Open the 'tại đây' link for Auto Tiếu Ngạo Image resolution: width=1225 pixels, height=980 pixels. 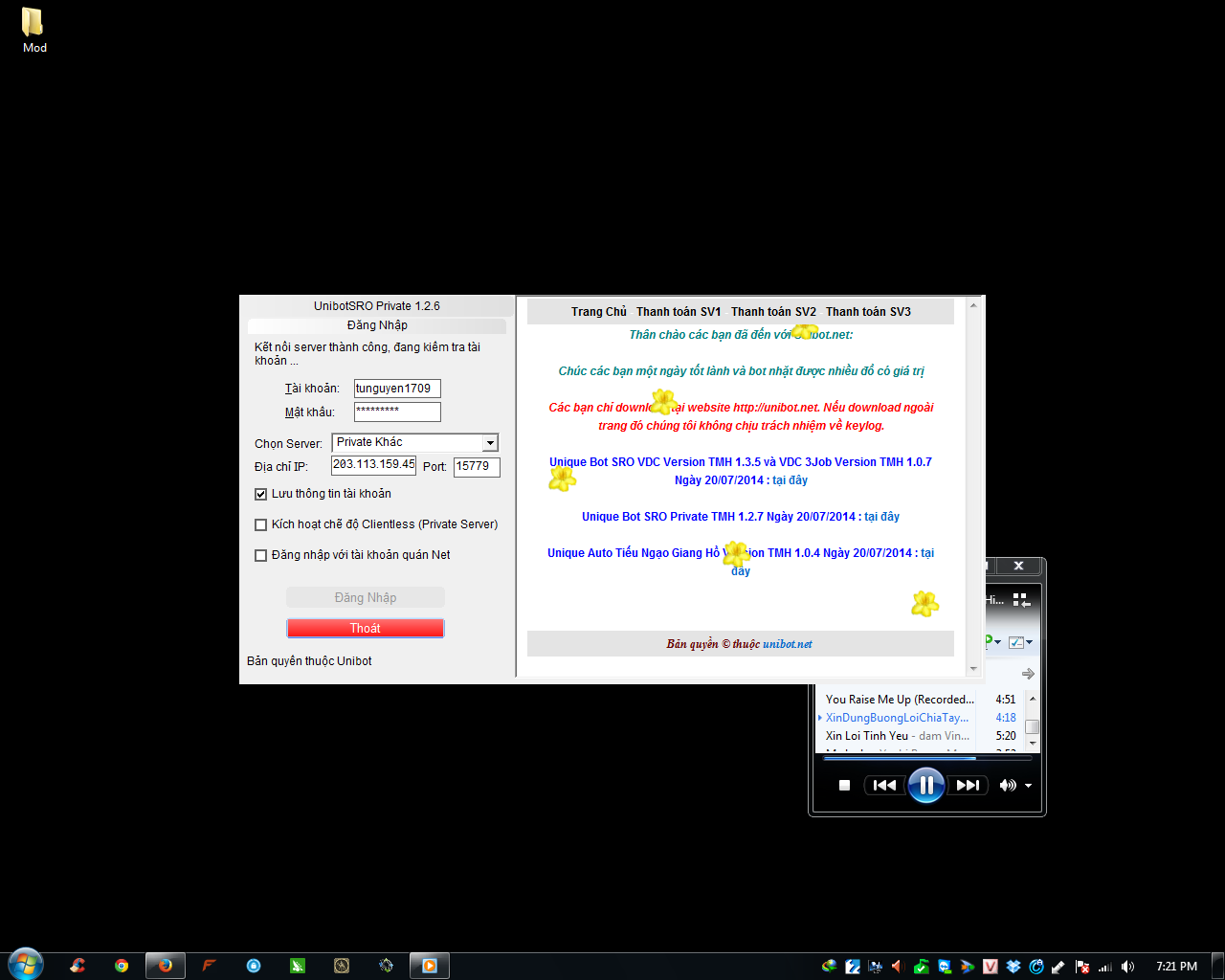pos(927,553)
